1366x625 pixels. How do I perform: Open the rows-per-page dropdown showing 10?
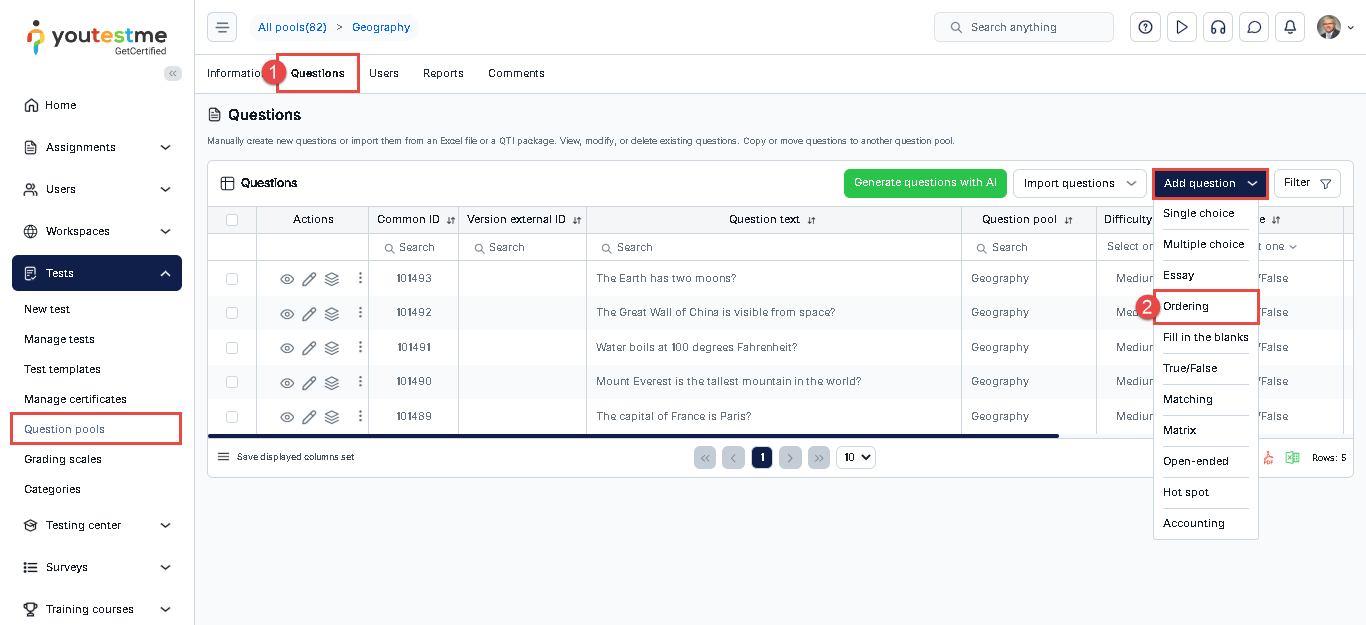(855, 457)
